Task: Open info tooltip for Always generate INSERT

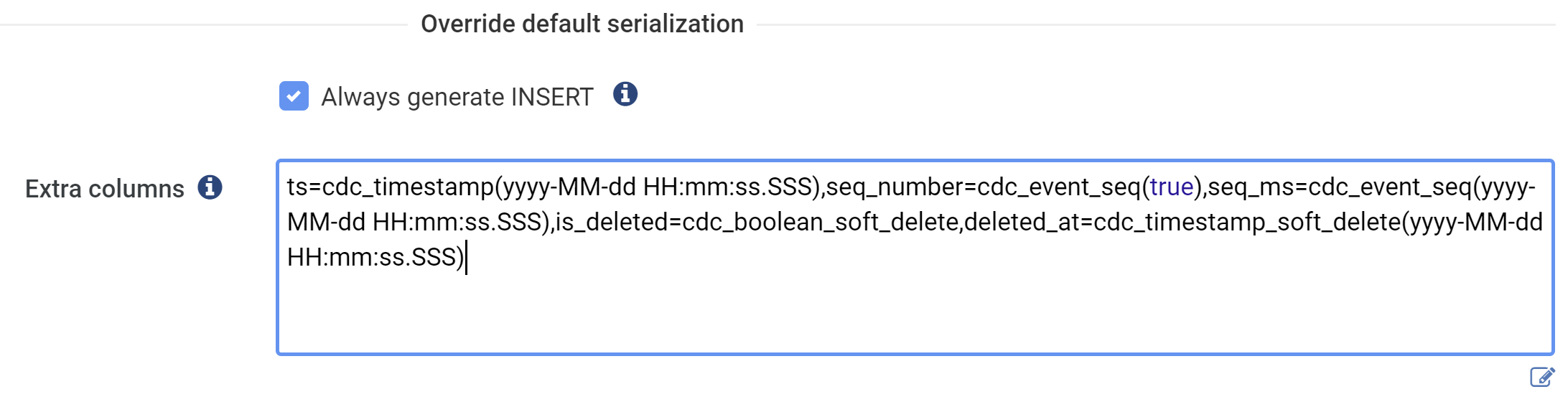Action: pyautogui.click(x=625, y=94)
